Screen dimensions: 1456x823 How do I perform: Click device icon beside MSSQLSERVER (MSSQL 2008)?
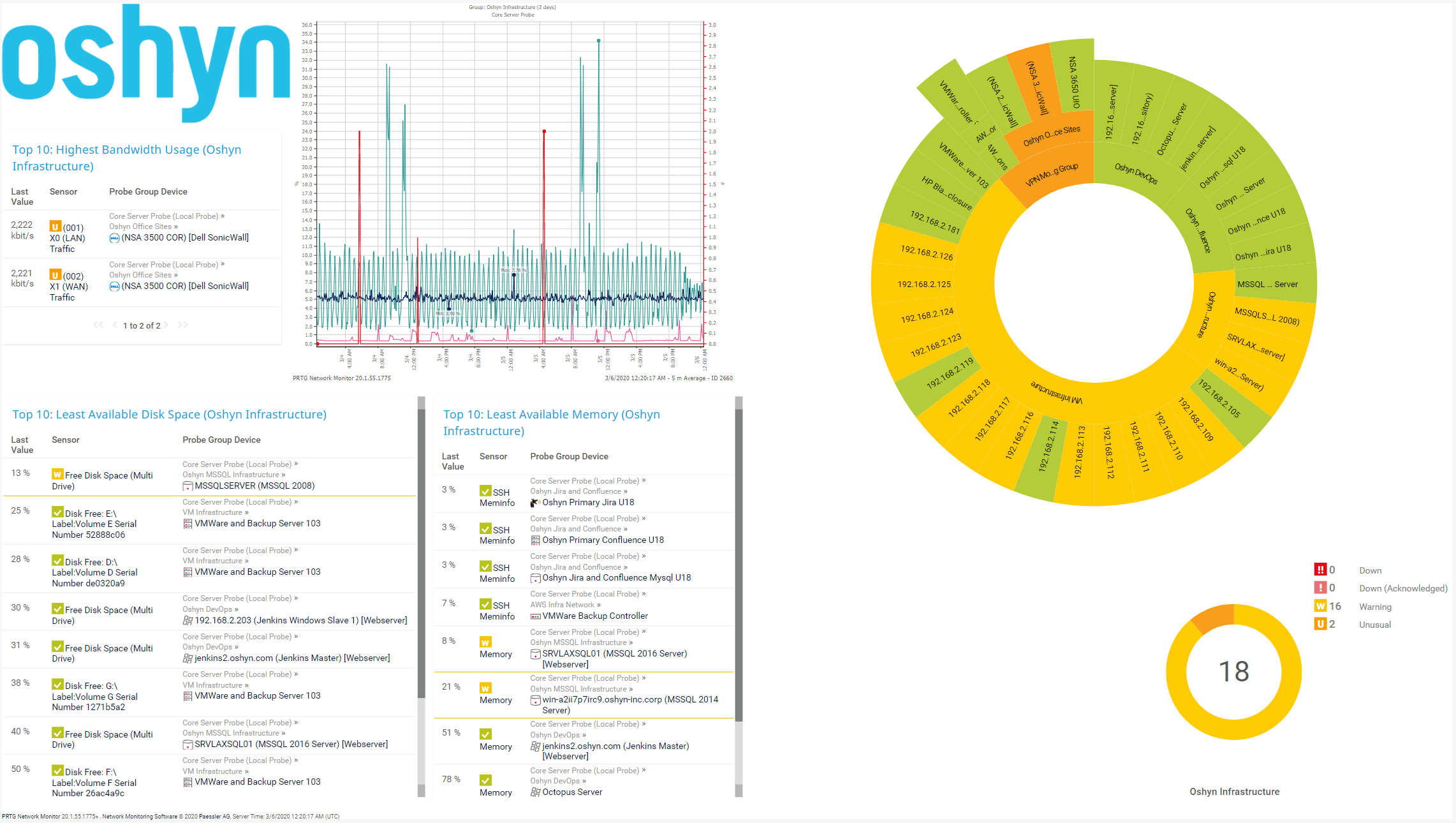tap(188, 486)
